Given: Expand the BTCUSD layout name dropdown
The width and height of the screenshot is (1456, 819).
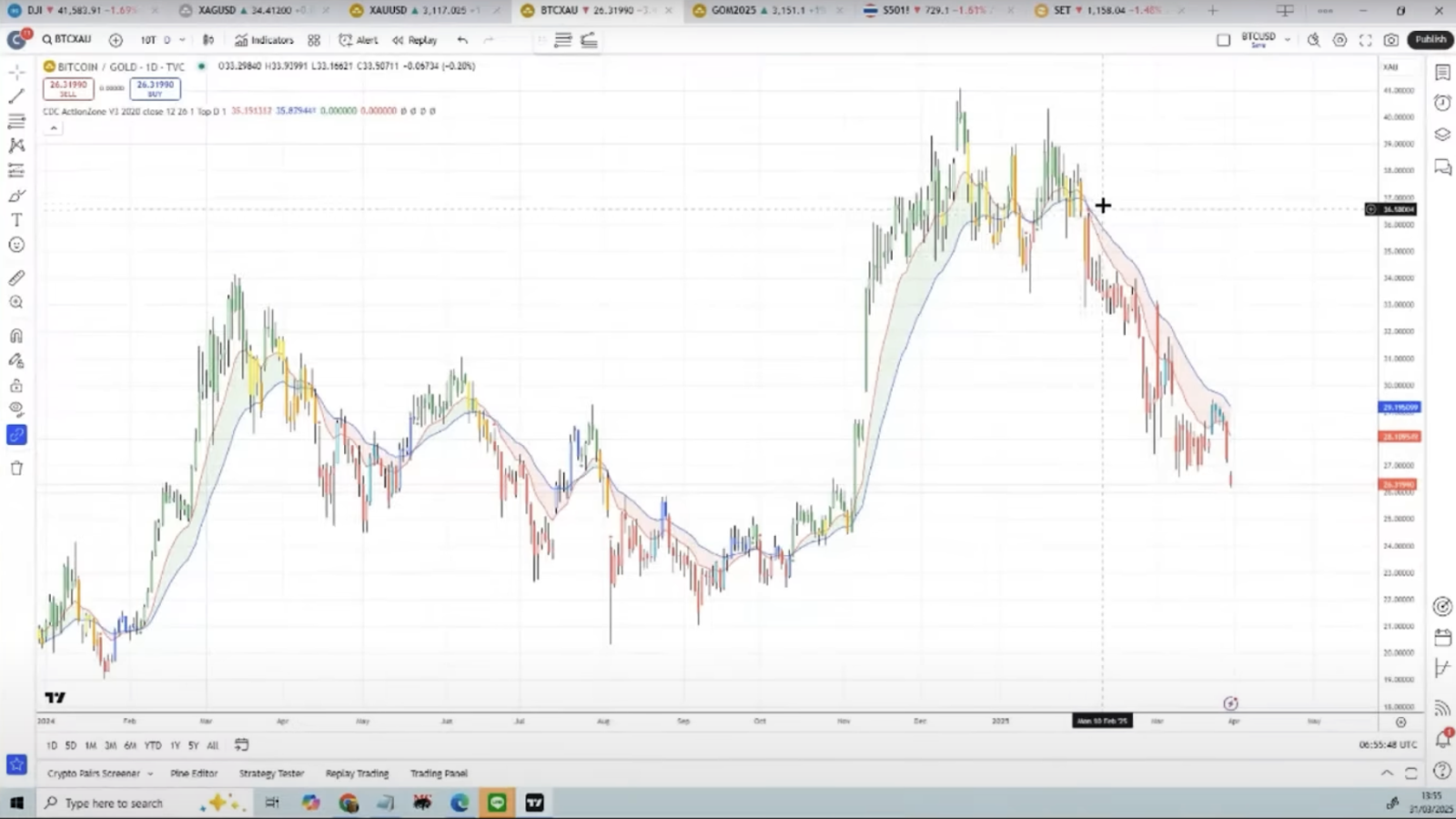Looking at the screenshot, I should (x=1287, y=40).
